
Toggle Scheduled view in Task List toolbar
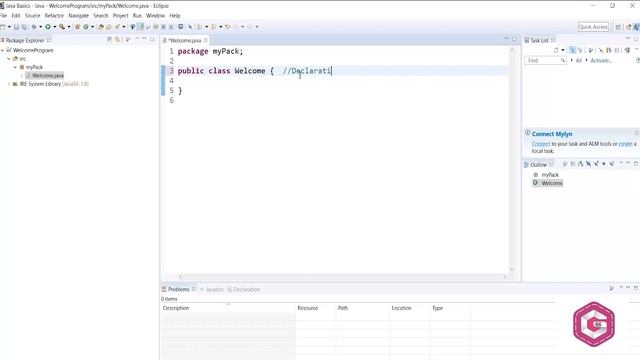[x=580, y=50]
